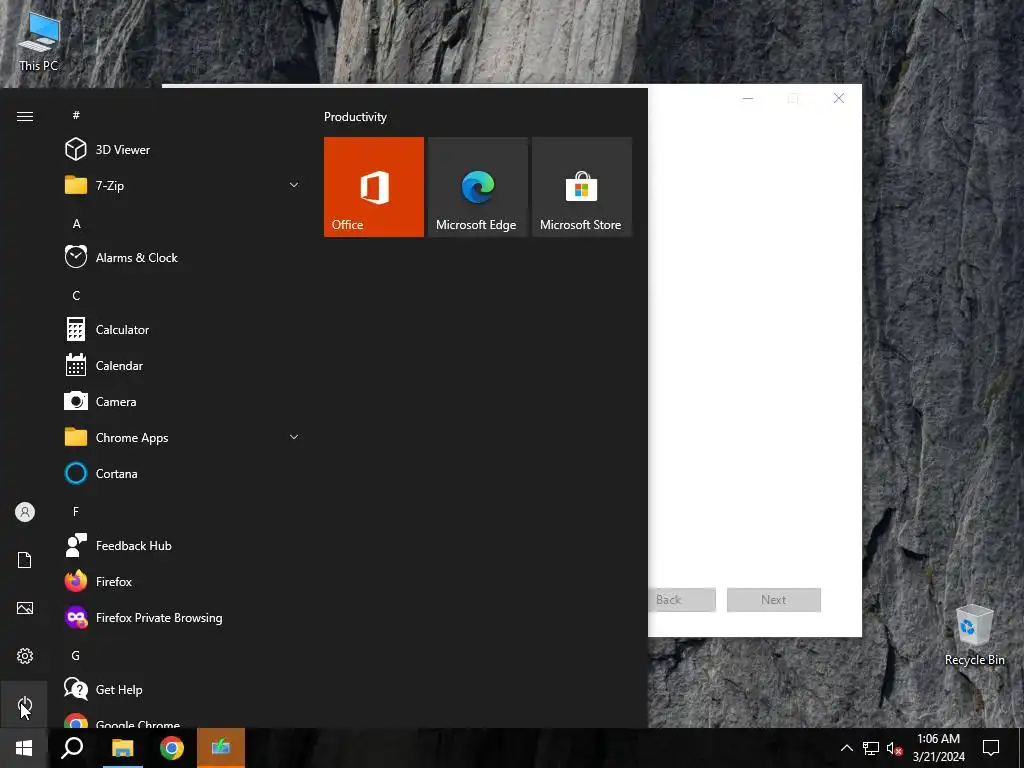Open the 7-Zip folder entry
Image resolution: width=1024 pixels, height=768 pixels.
point(183,185)
